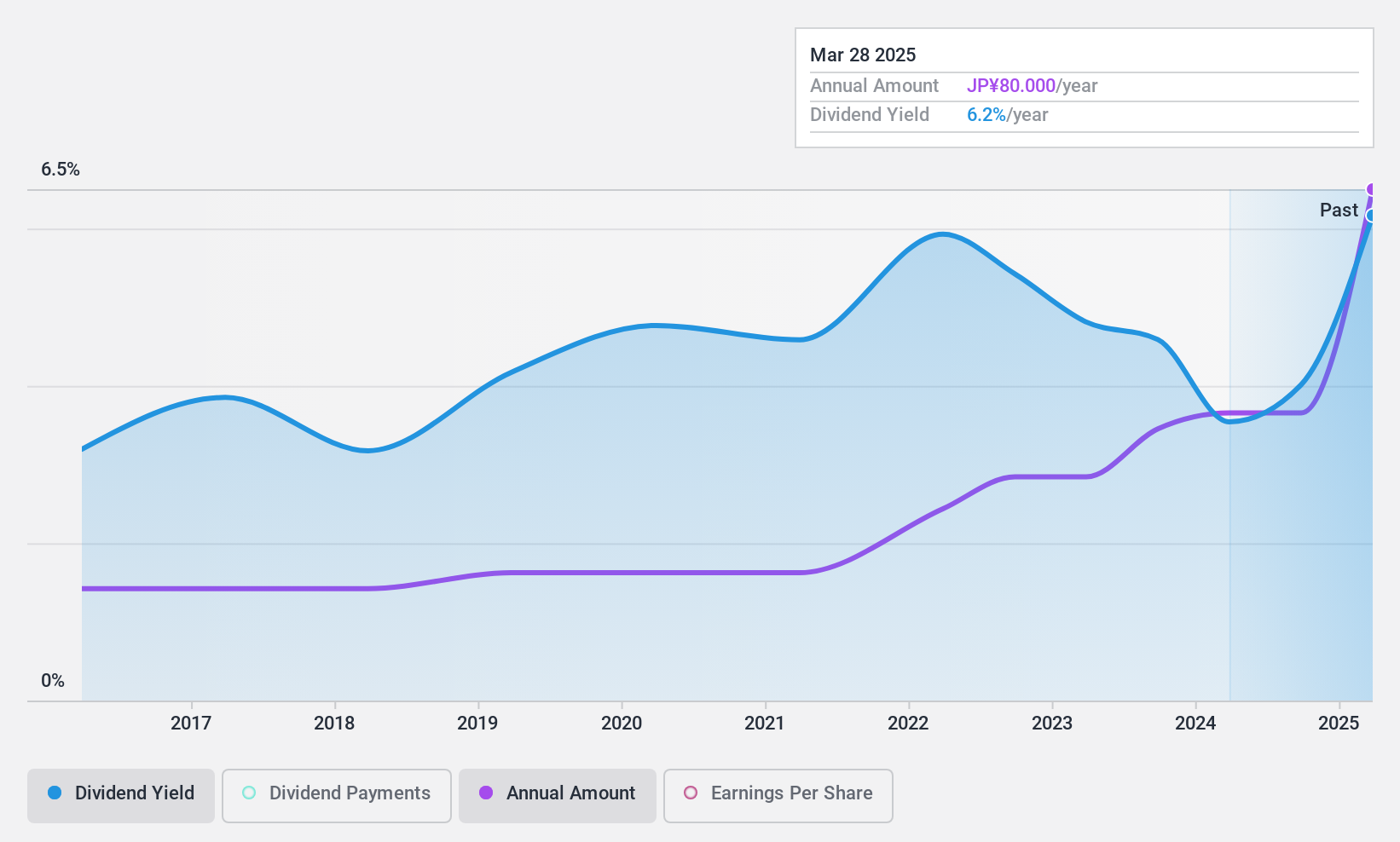Select the 2023 x-axis label
This screenshot has width=1400, height=842.
[1052, 724]
